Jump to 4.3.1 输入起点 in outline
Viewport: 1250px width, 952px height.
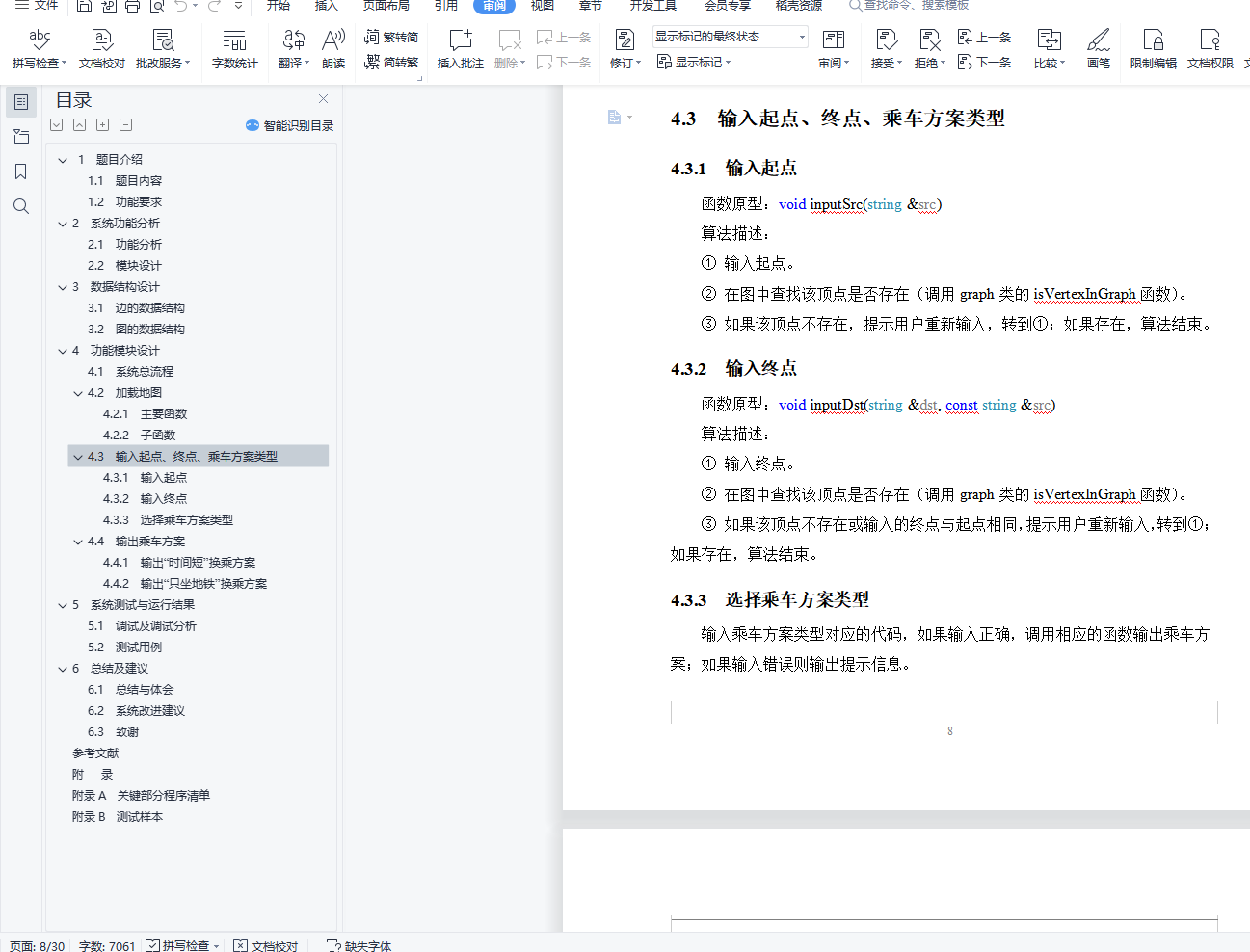pos(145,478)
